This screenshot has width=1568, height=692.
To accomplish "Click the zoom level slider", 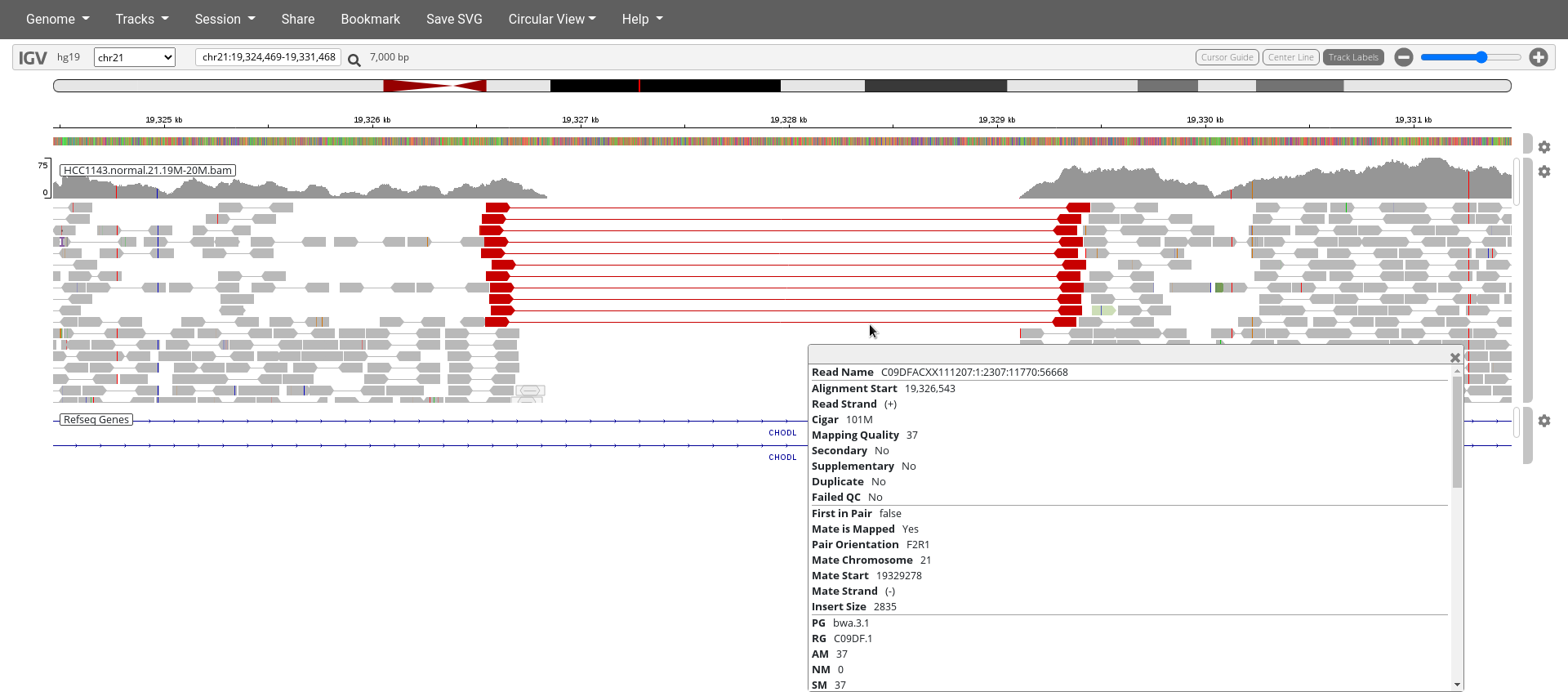I will click(1471, 57).
